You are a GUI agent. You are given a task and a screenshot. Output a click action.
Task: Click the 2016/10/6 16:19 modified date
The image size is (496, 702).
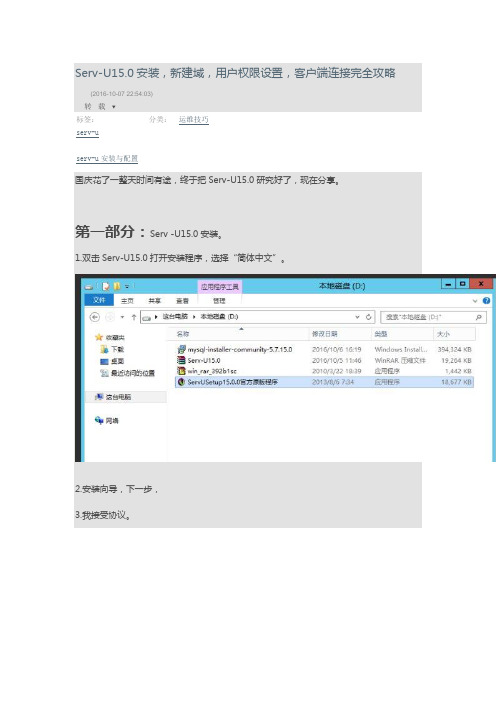tap(337, 349)
